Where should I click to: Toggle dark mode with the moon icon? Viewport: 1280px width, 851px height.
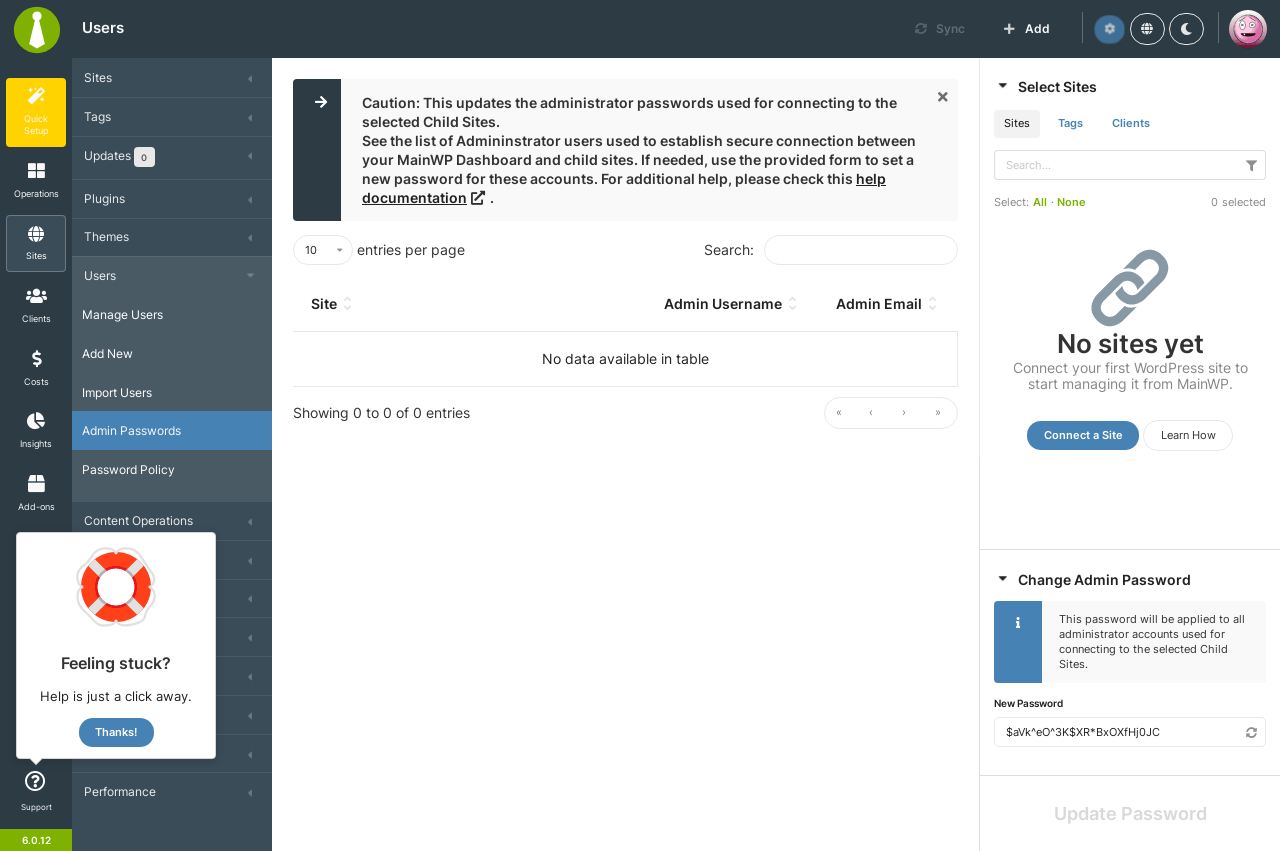tap(1186, 29)
